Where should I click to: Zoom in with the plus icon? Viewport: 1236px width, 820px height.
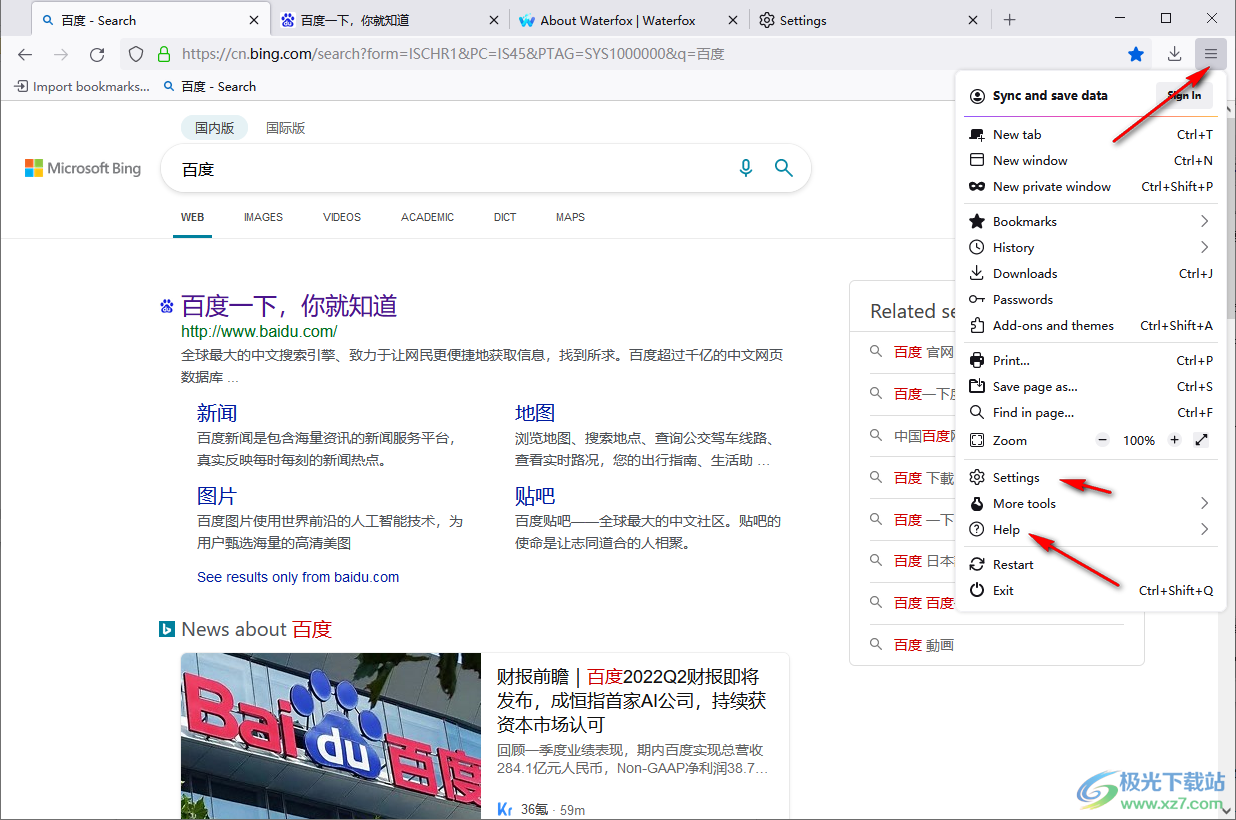tap(1174, 440)
